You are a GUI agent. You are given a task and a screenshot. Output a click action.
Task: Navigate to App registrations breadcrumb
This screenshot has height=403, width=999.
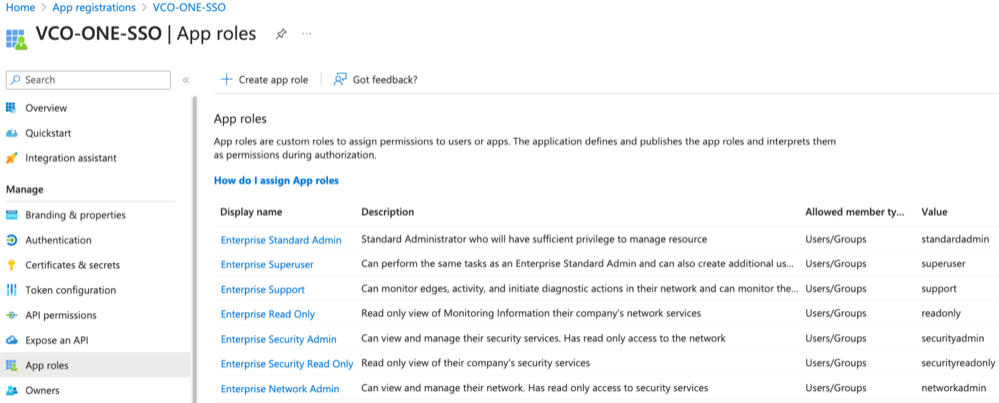click(x=94, y=8)
